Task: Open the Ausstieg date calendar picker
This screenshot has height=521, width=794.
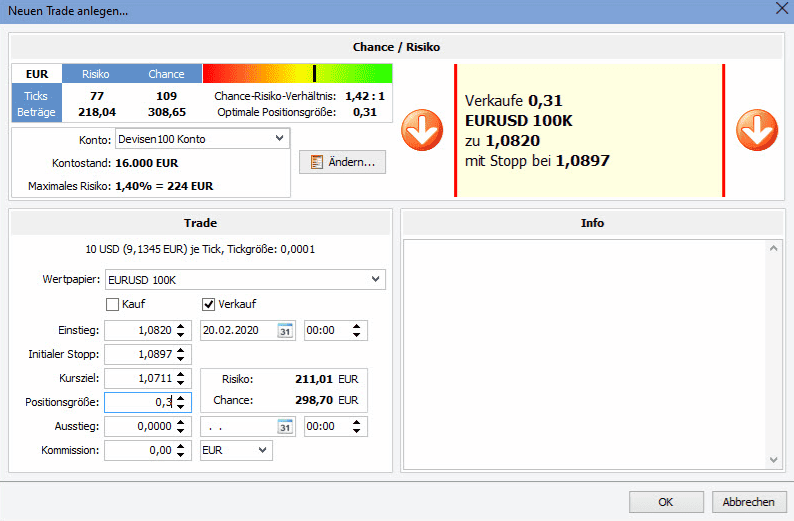Action: 285,427
